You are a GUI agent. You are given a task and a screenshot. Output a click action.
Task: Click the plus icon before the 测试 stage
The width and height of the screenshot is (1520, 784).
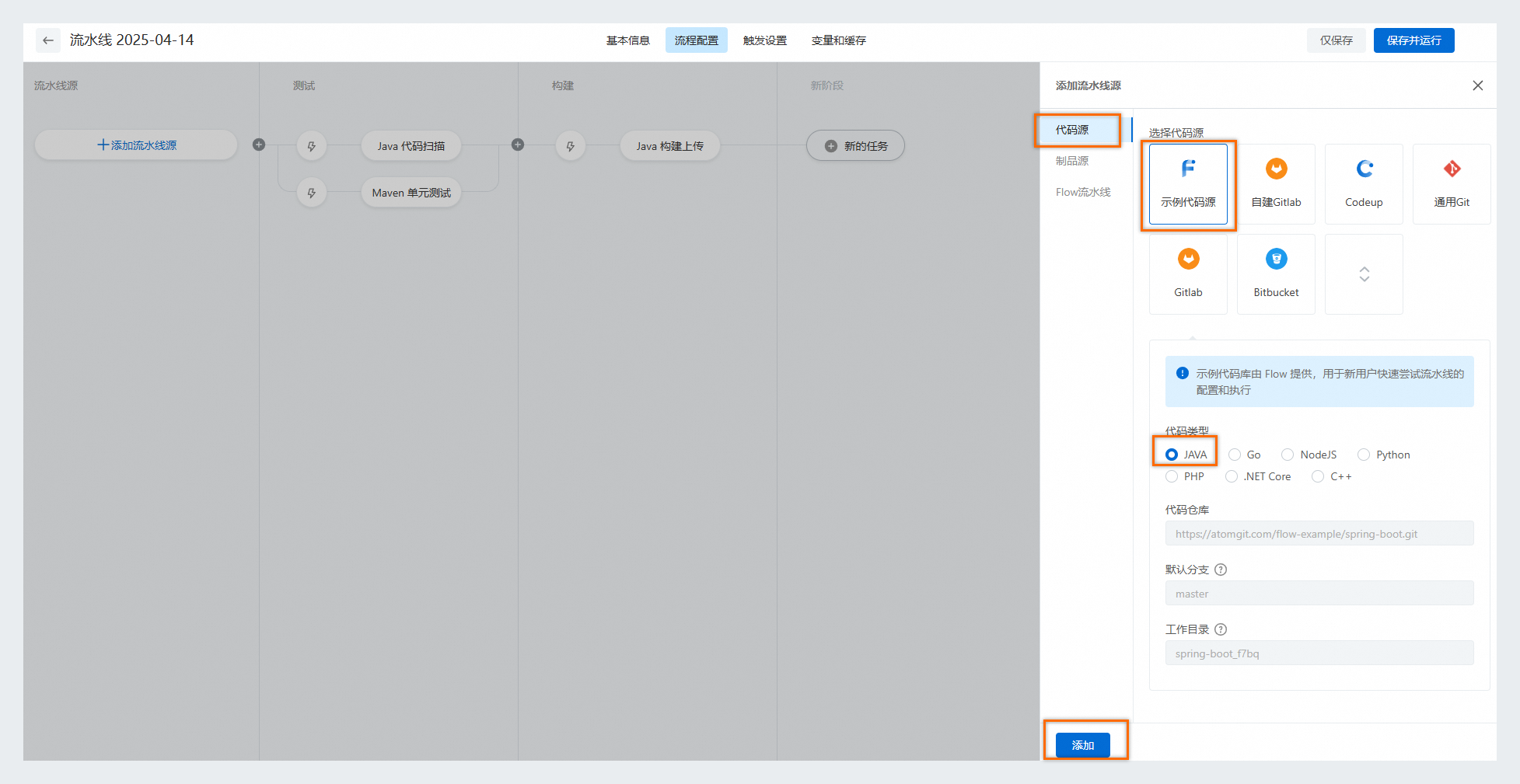(259, 145)
